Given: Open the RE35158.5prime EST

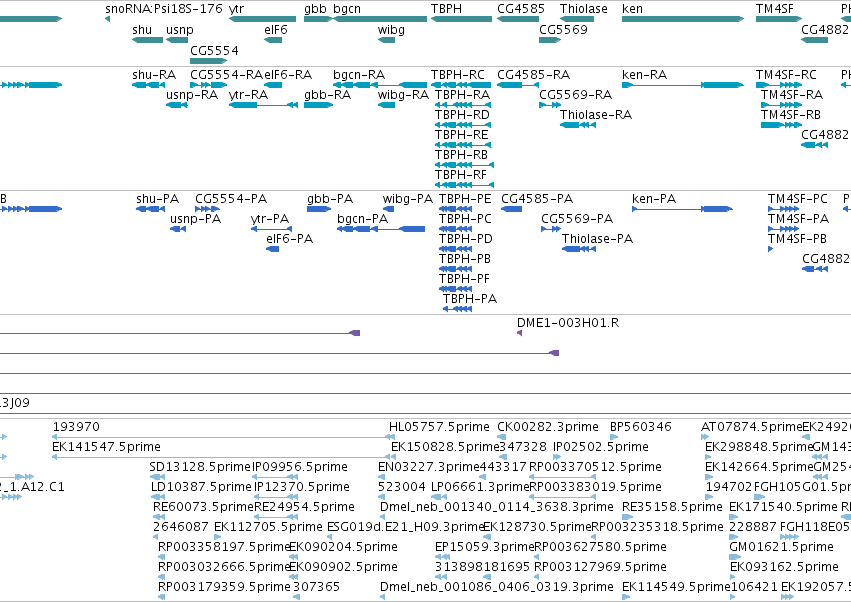Looking at the screenshot, I should point(626,517).
